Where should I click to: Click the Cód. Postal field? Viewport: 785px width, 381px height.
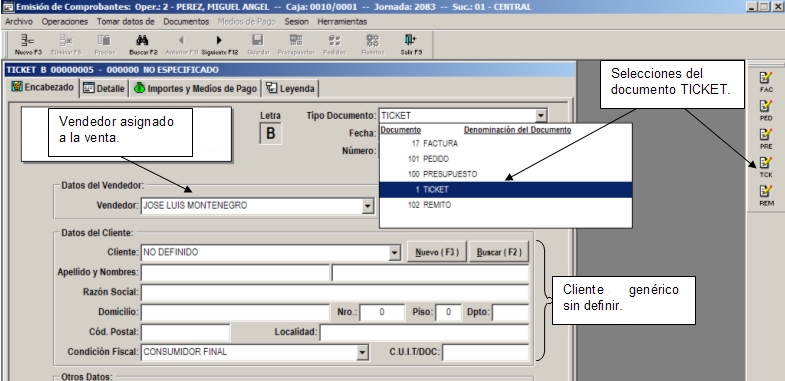click(x=185, y=332)
